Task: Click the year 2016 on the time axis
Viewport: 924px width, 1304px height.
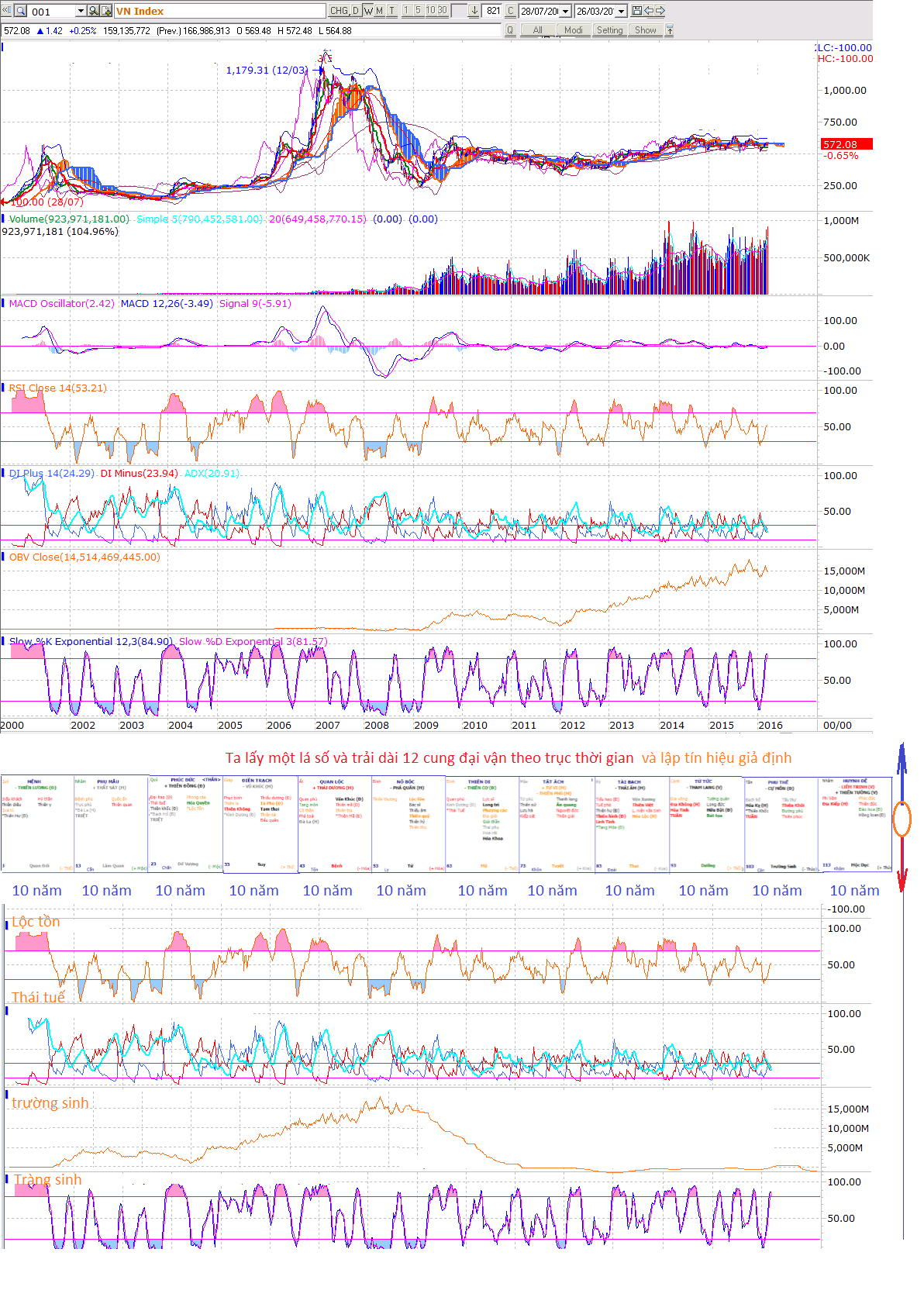Action: pyautogui.click(x=771, y=726)
